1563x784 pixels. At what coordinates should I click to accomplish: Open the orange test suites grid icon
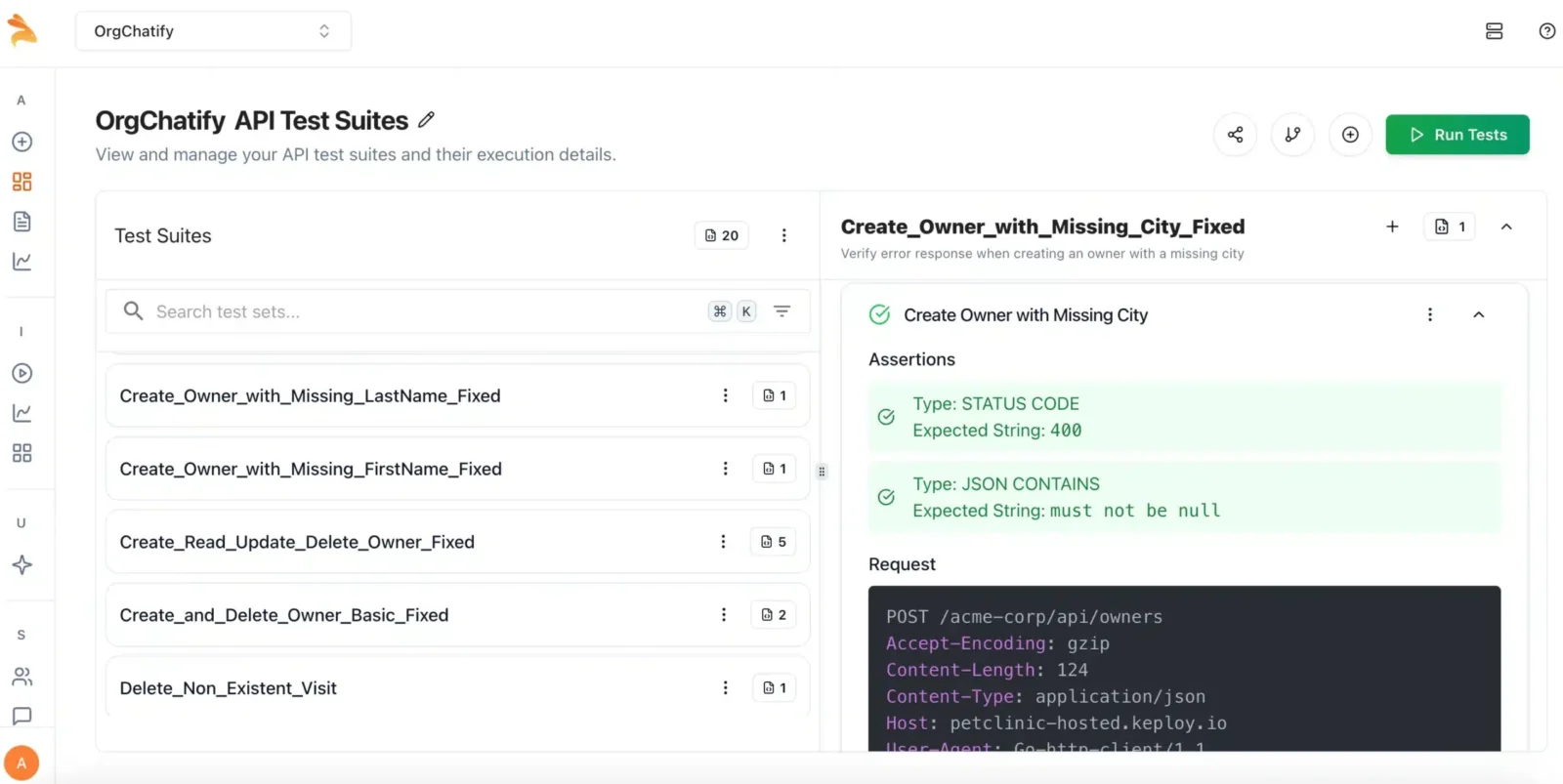click(x=21, y=182)
